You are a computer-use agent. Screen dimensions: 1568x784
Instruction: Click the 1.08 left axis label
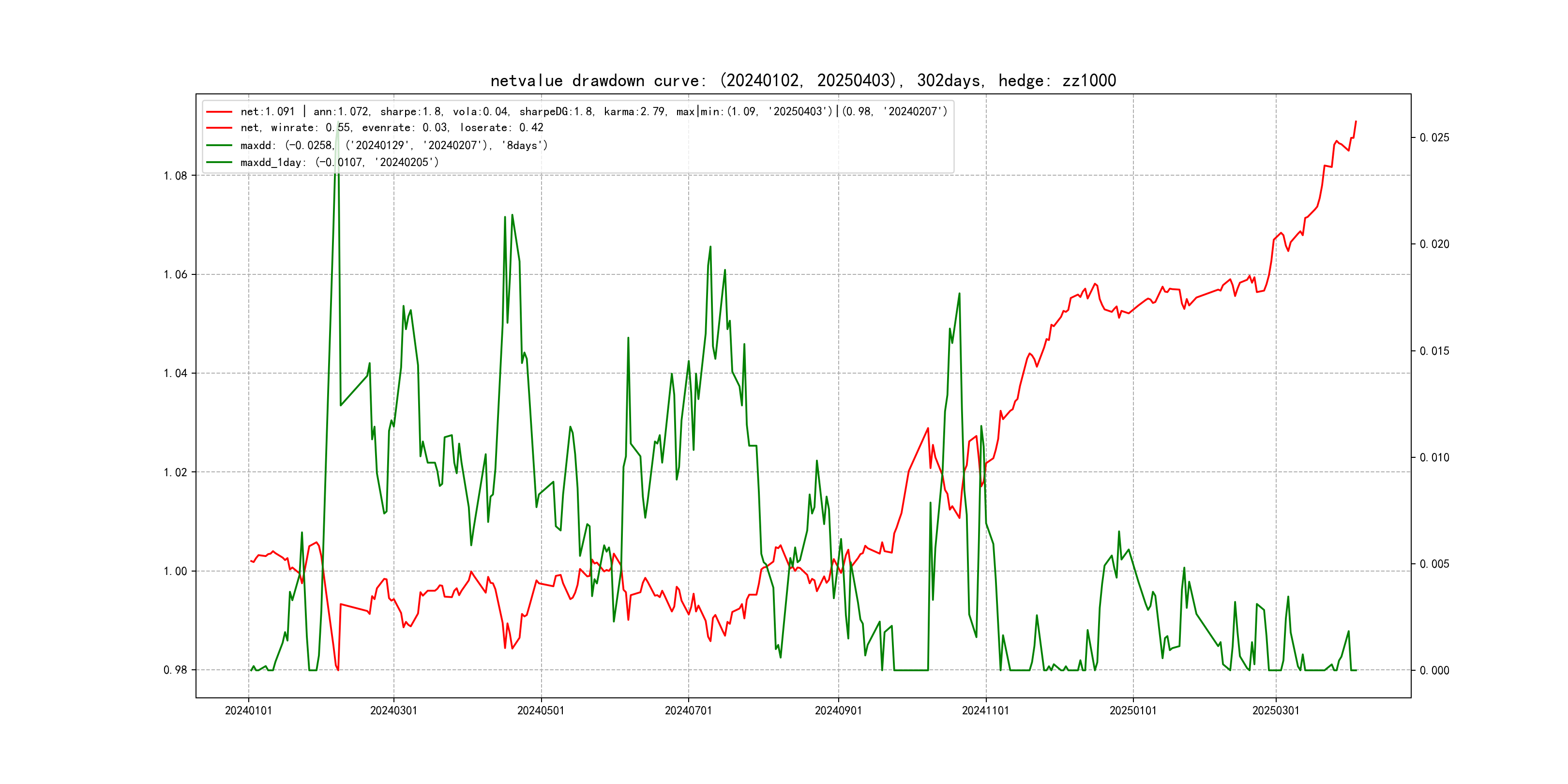[x=175, y=176]
